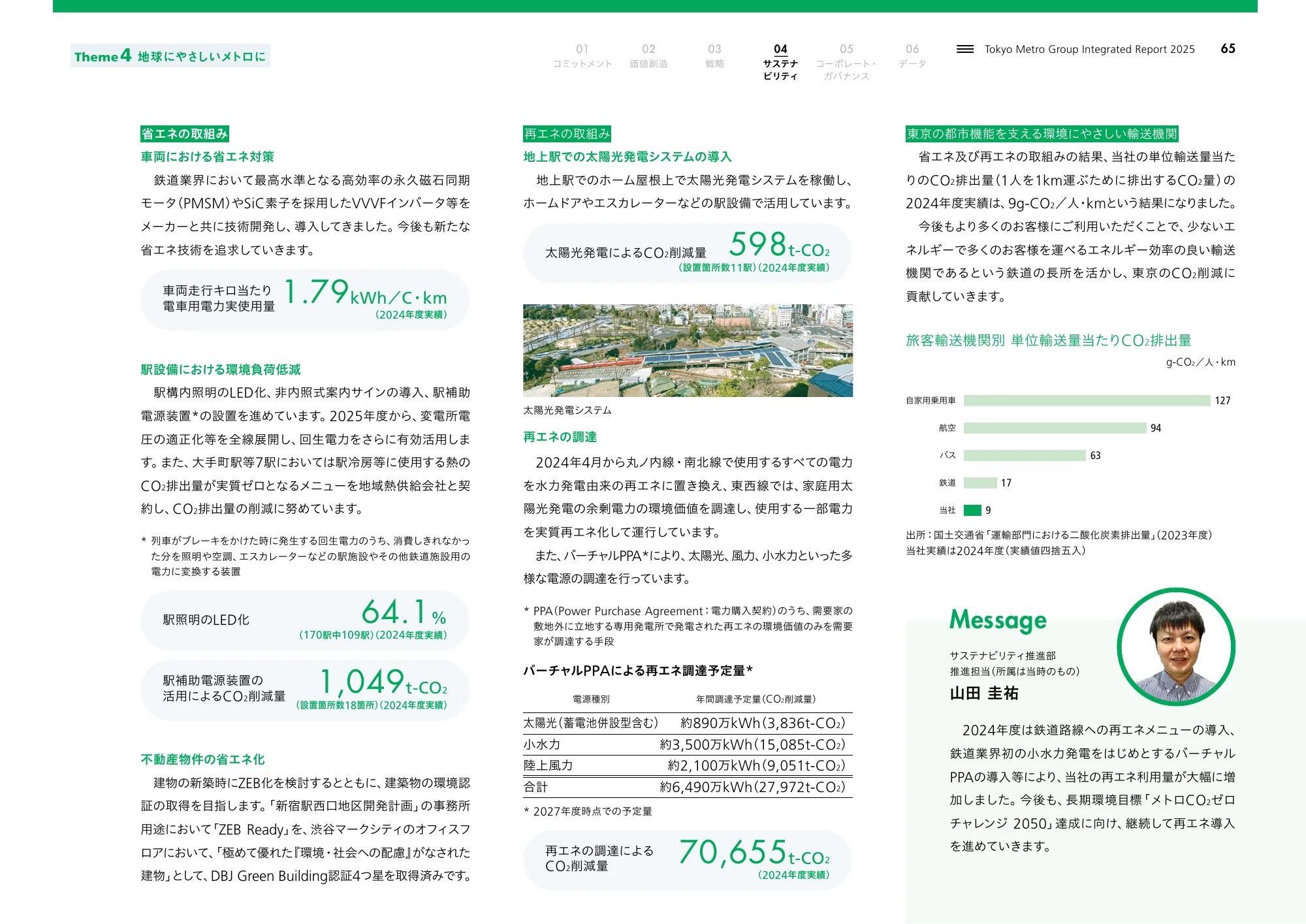The width and height of the screenshot is (1306, 924).
Task: Click the 1.79 kWh/C·km figure
Action: pyautogui.click(x=366, y=293)
